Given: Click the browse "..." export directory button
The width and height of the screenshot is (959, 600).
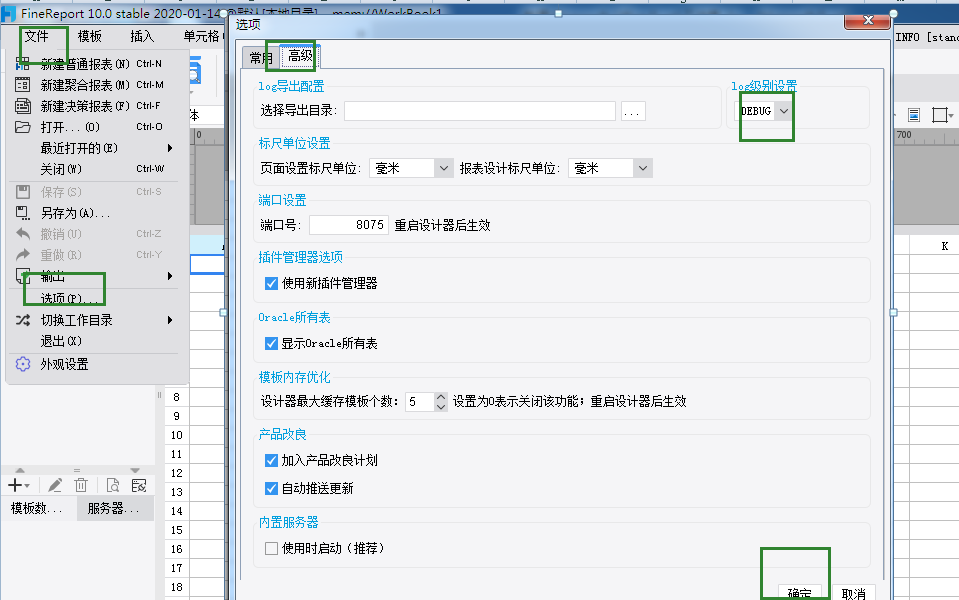Looking at the screenshot, I should point(633,111).
